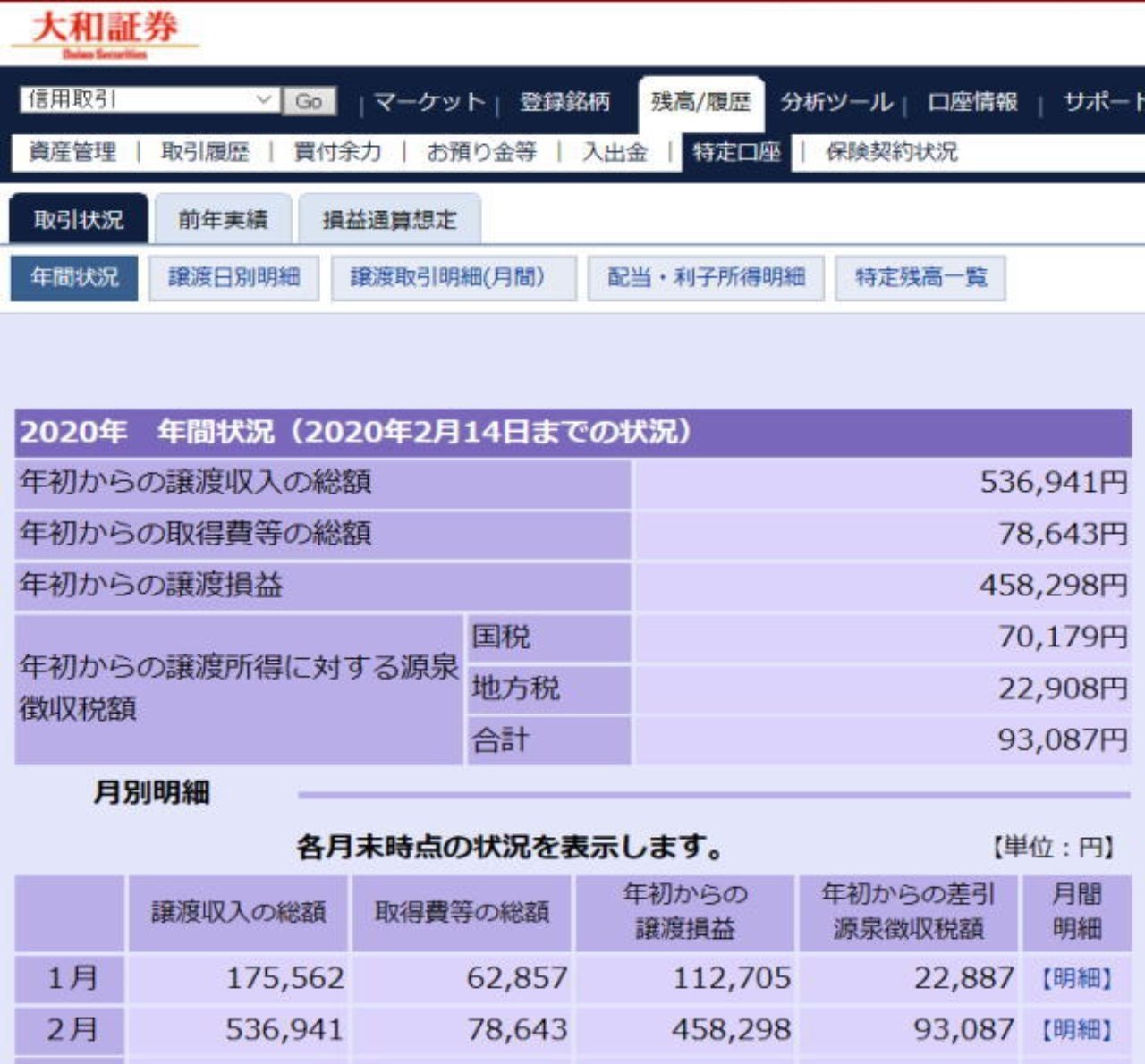The width and height of the screenshot is (1145, 1064).
Task: Open the 明細 link for 1月
Action: (1077, 979)
